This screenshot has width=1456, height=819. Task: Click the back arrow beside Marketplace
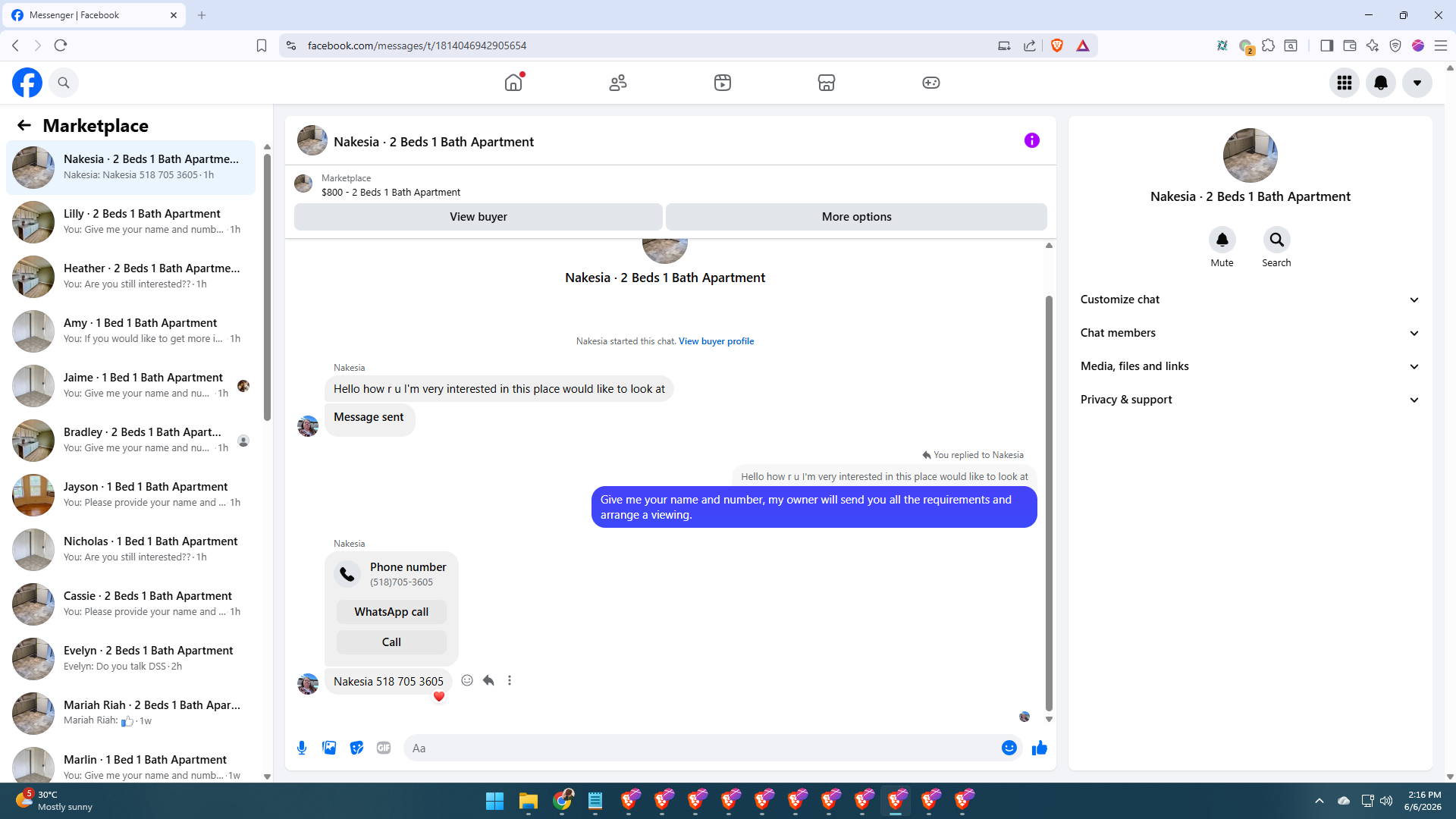click(x=24, y=125)
